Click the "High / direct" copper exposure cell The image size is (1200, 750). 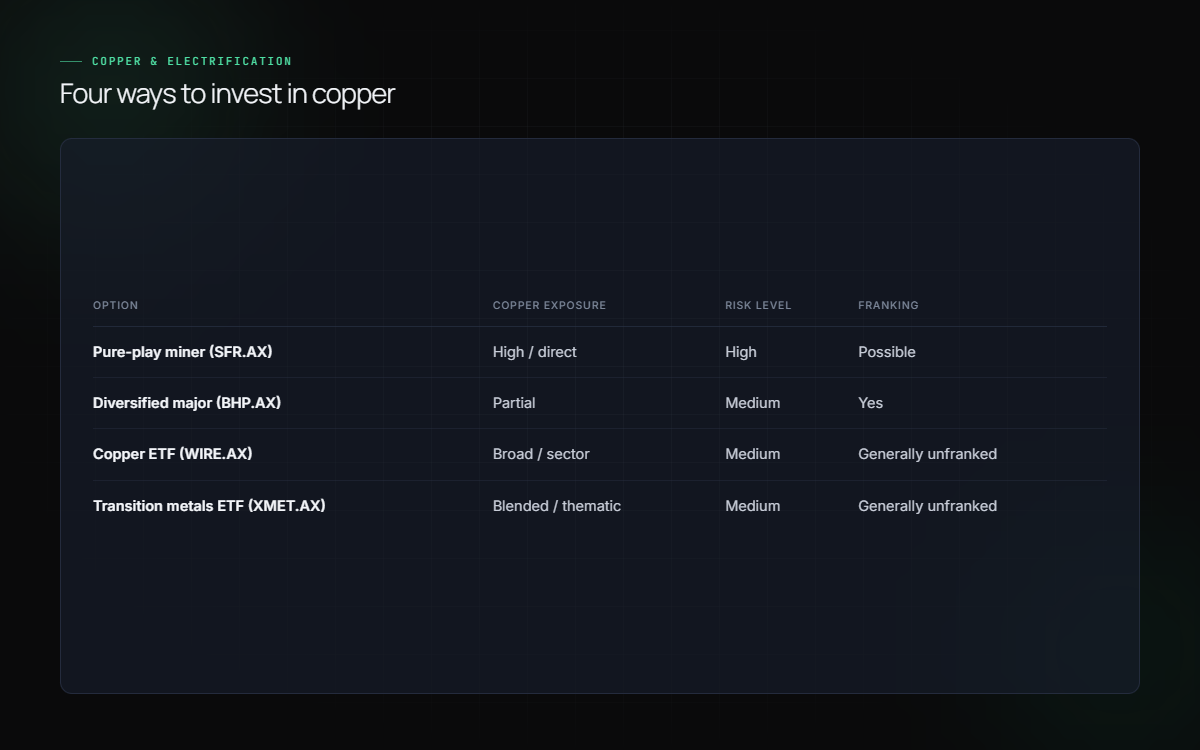pos(535,352)
